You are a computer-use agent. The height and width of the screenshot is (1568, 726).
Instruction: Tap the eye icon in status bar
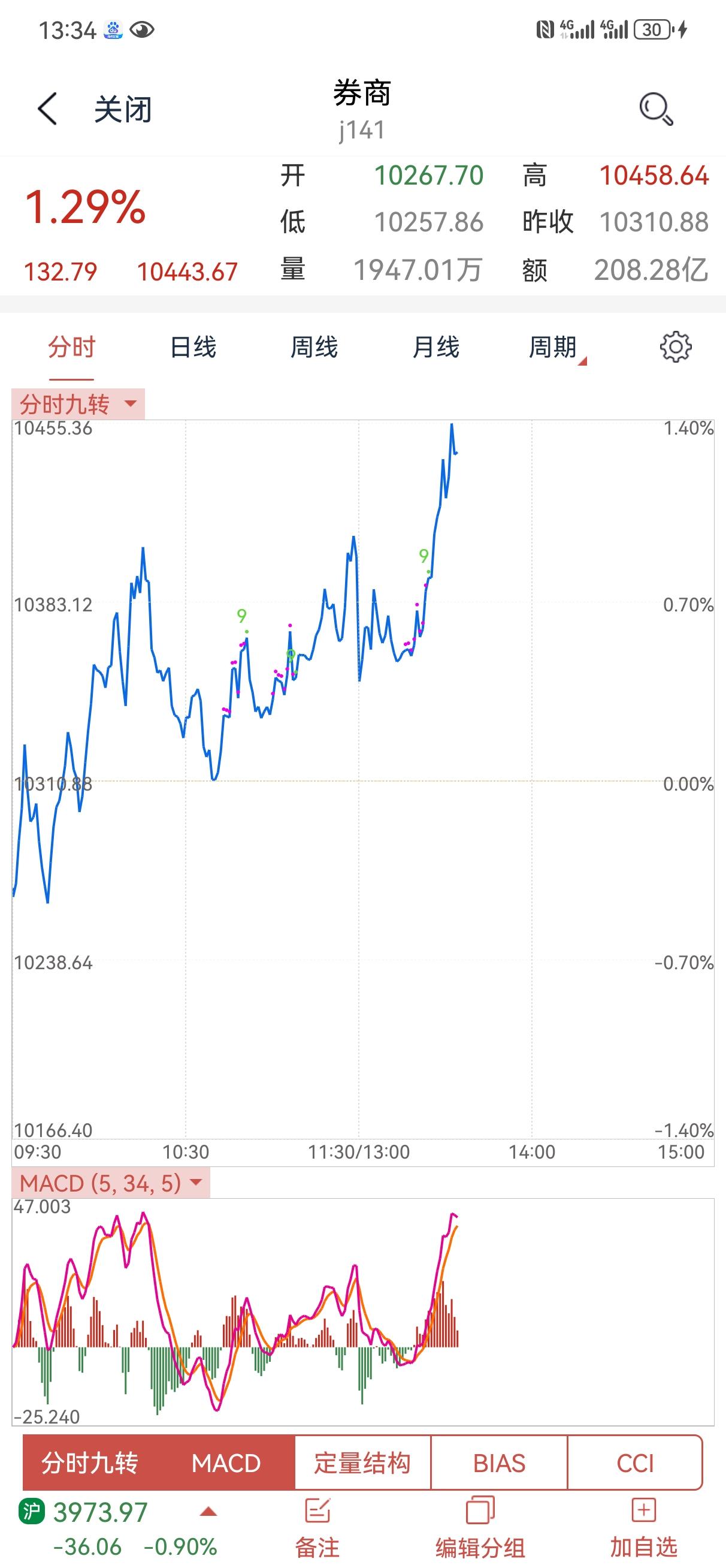coord(142,29)
